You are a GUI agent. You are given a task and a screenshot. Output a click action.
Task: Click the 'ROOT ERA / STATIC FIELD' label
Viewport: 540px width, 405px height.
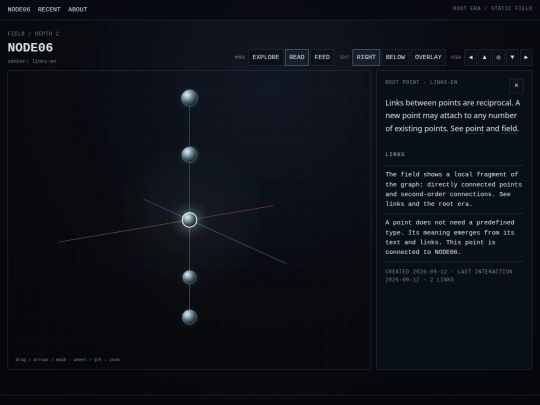click(492, 8)
